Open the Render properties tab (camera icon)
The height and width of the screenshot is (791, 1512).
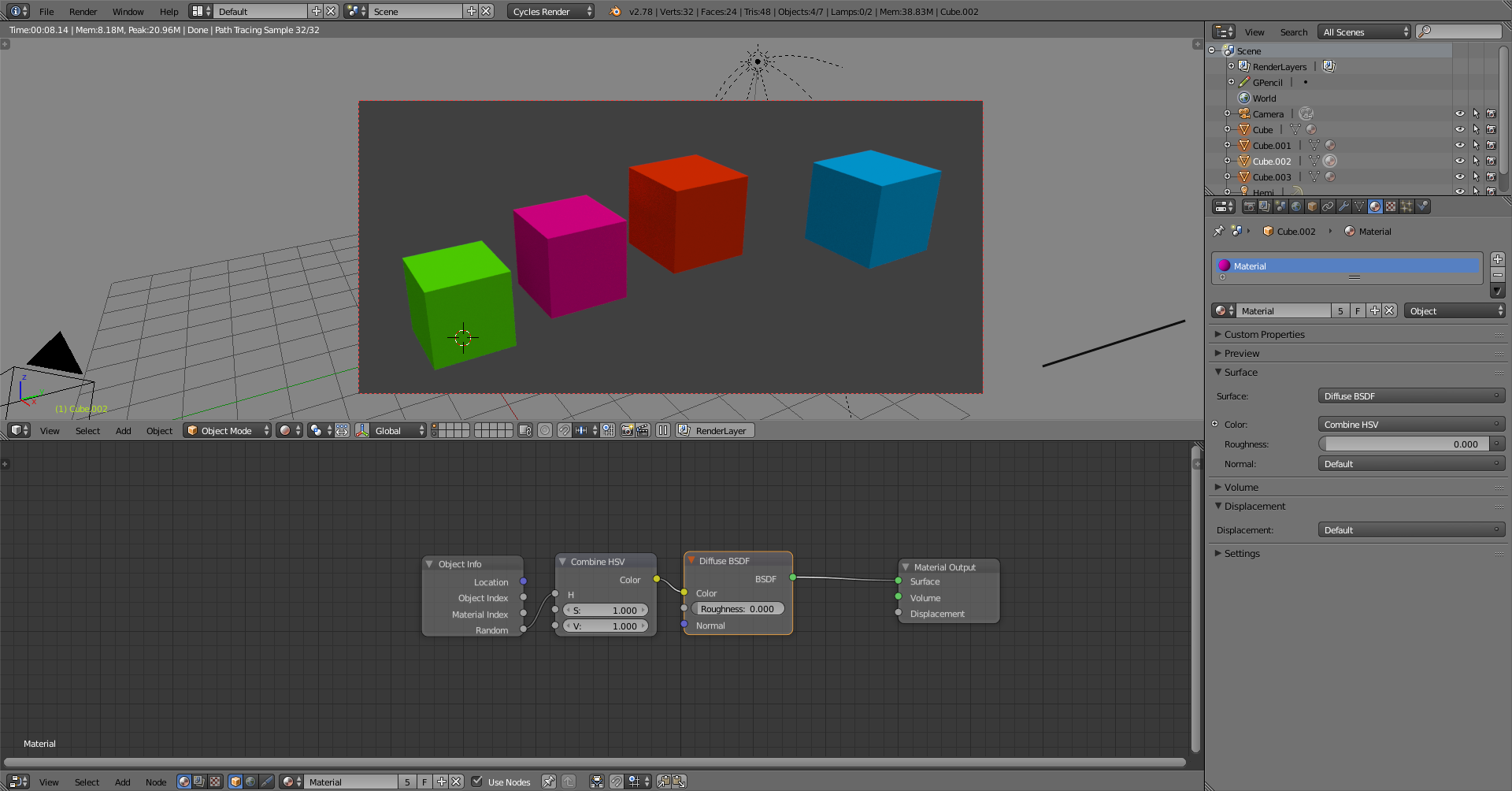tap(1249, 206)
